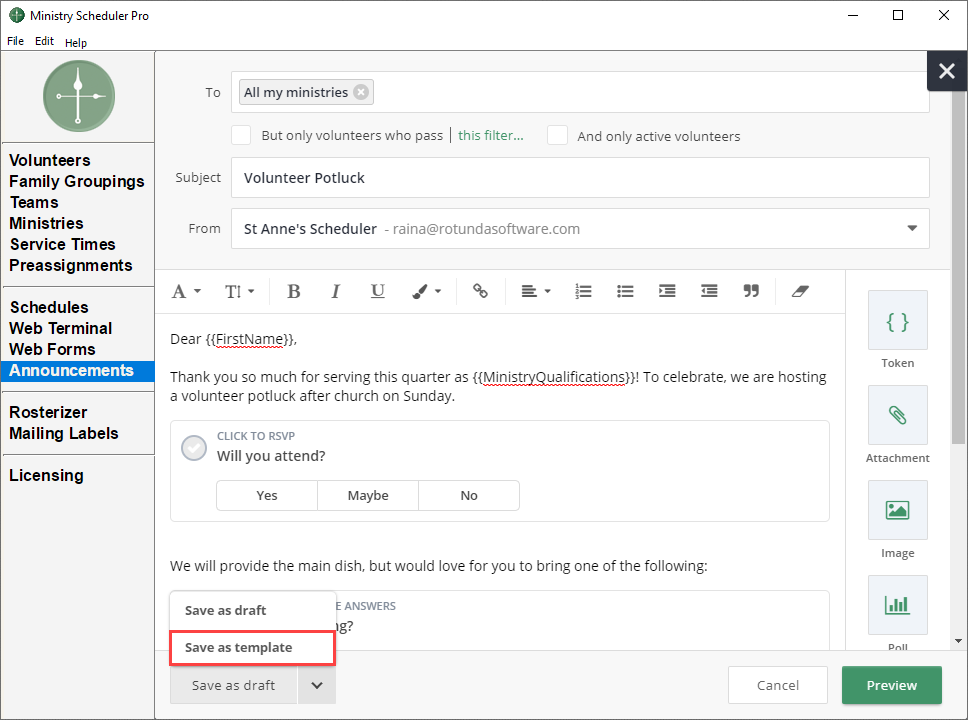Open the font color picker
The height and width of the screenshot is (720, 968).
pos(424,291)
